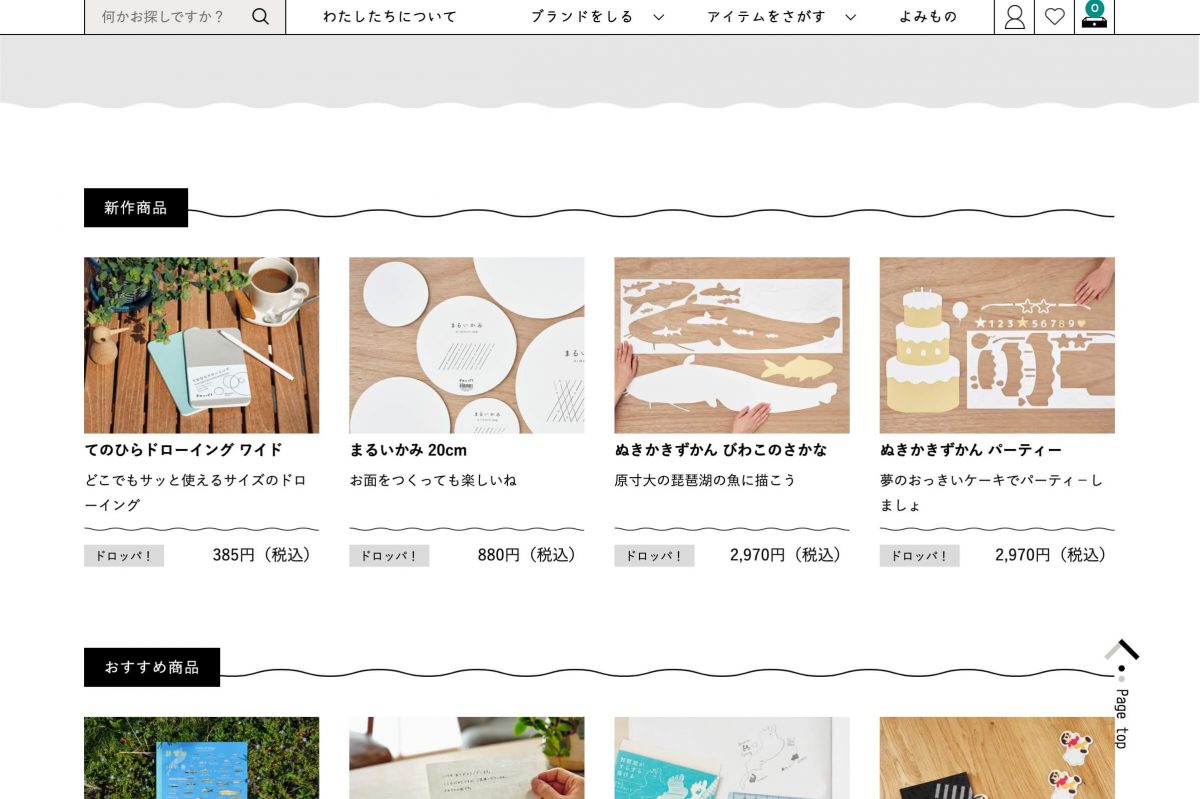1200x799 pixels.
Task: Open the shopping cart icon
Action: (1094, 16)
